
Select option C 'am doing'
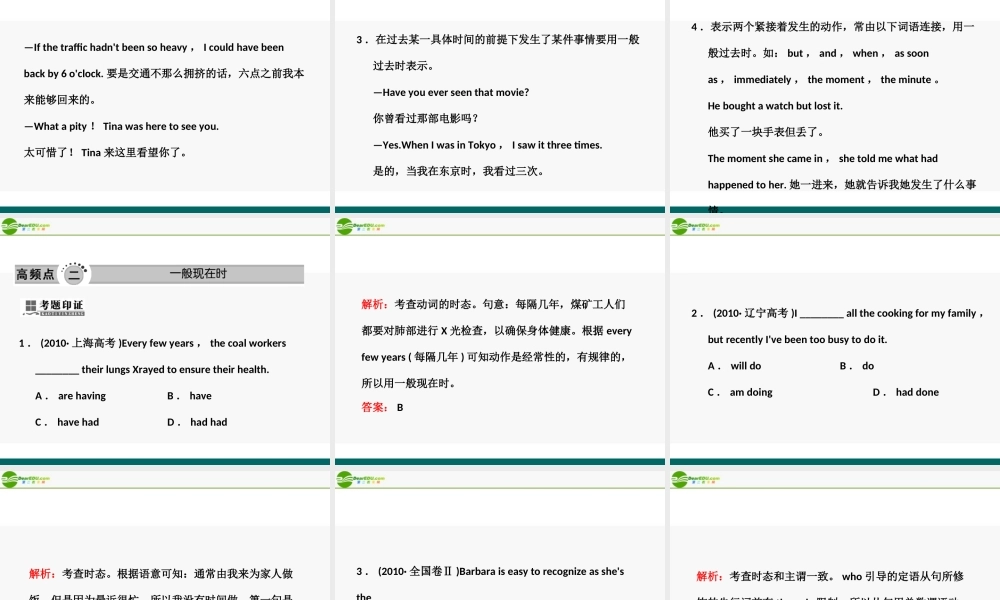coord(740,392)
